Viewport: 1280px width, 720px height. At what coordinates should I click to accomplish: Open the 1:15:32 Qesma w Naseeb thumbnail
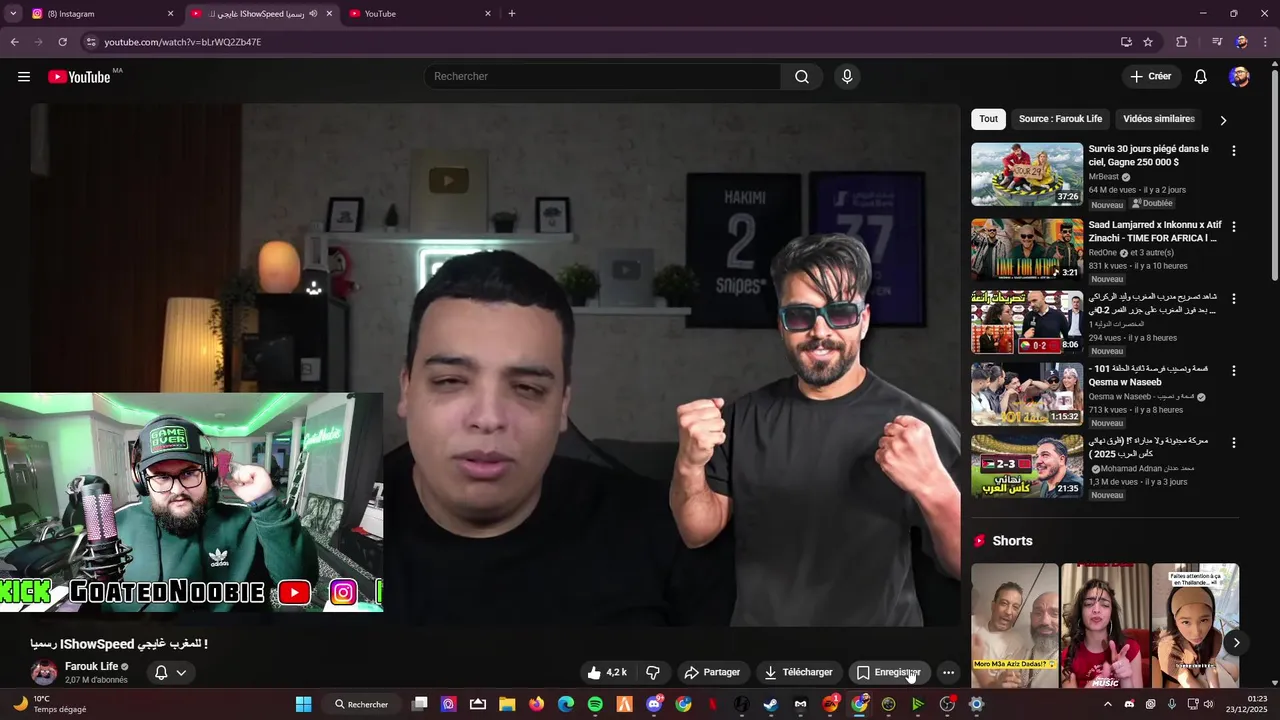tap(1027, 394)
